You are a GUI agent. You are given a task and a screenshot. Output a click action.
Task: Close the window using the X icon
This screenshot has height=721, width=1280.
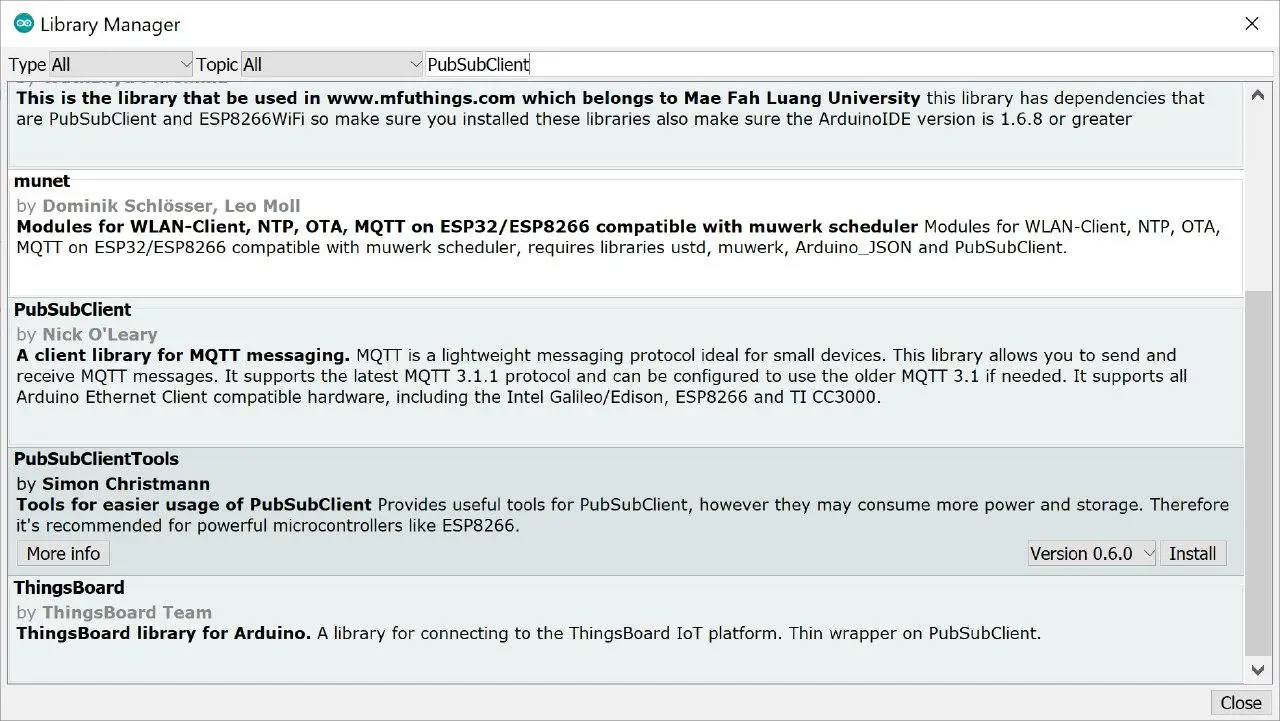tap(1251, 24)
